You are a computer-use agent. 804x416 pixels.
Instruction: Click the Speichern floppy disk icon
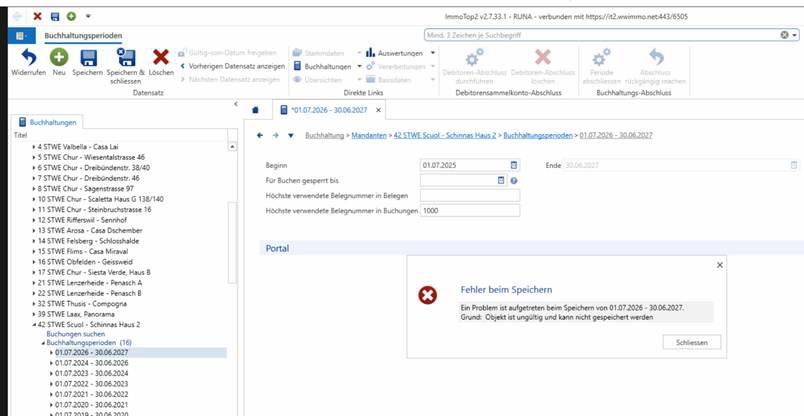coord(88,57)
